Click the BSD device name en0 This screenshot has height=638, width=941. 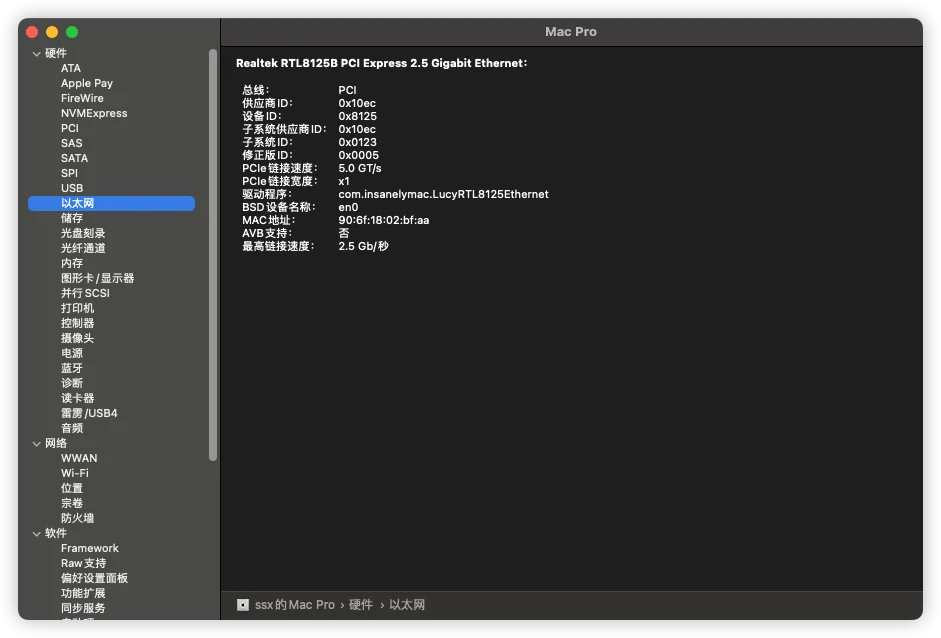point(348,207)
